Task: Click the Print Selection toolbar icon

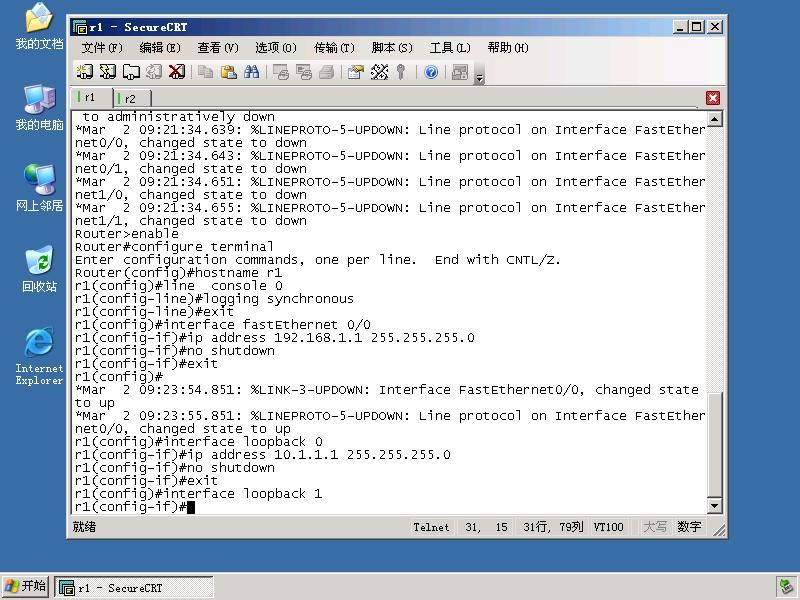Action: tap(304, 72)
